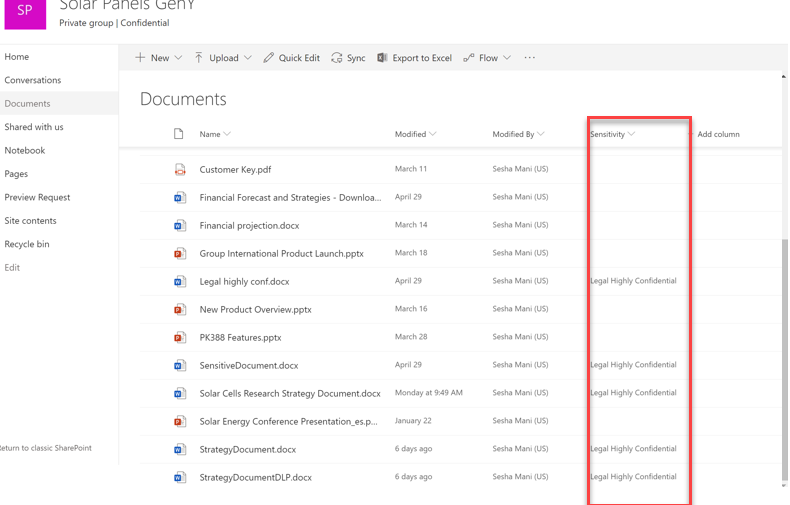Click the Sync toolbar button
This screenshot has height=505, width=790.
pos(348,58)
